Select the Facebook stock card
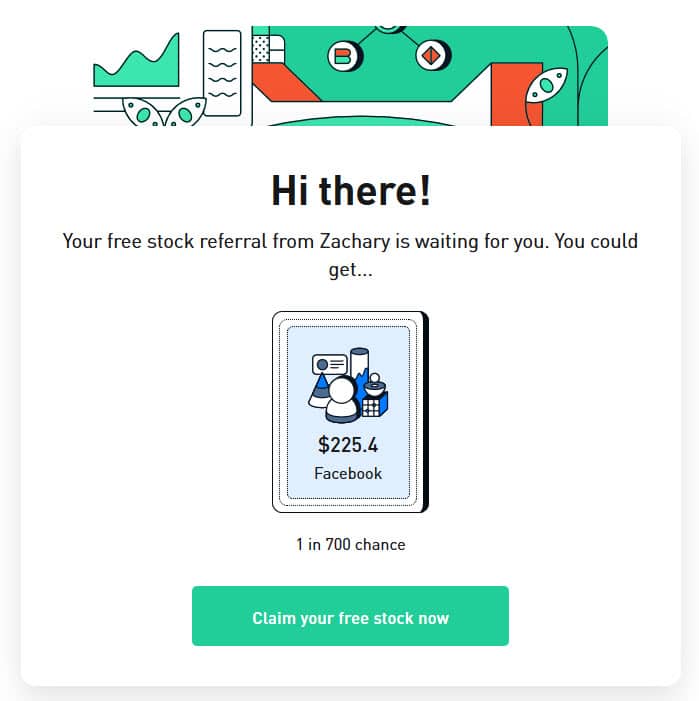Image resolution: width=699 pixels, height=701 pixels. [350, 411]
